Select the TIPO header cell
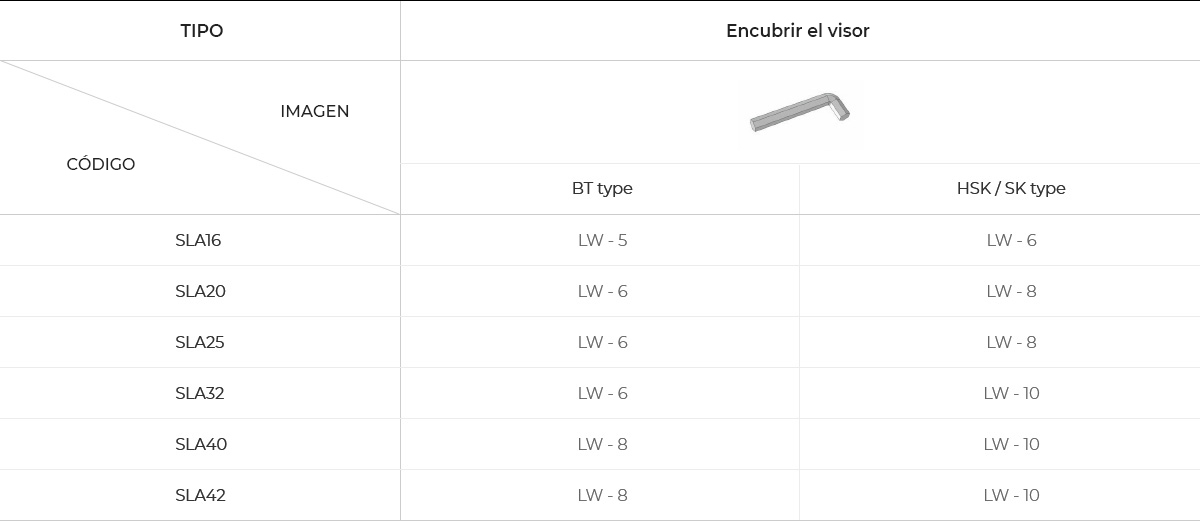 coord(201,31)
